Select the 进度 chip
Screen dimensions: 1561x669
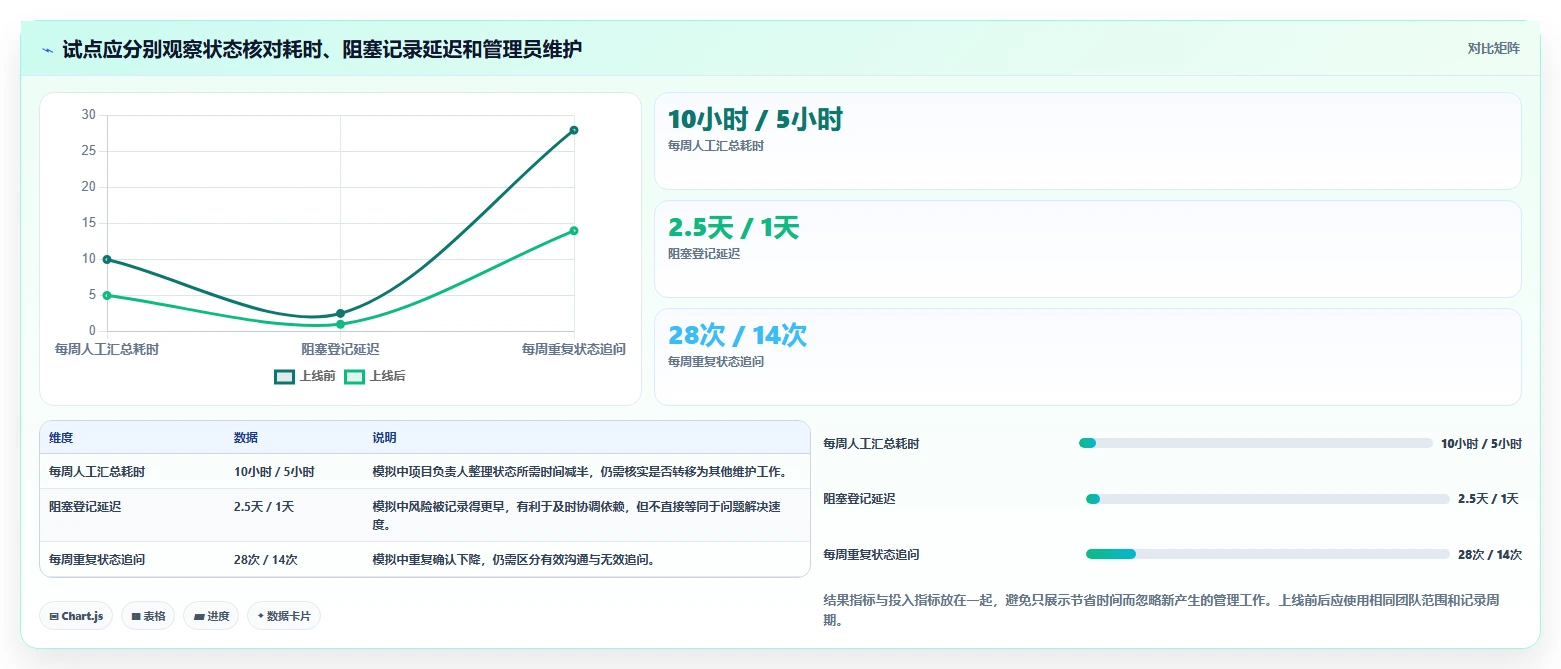[211, 616]
